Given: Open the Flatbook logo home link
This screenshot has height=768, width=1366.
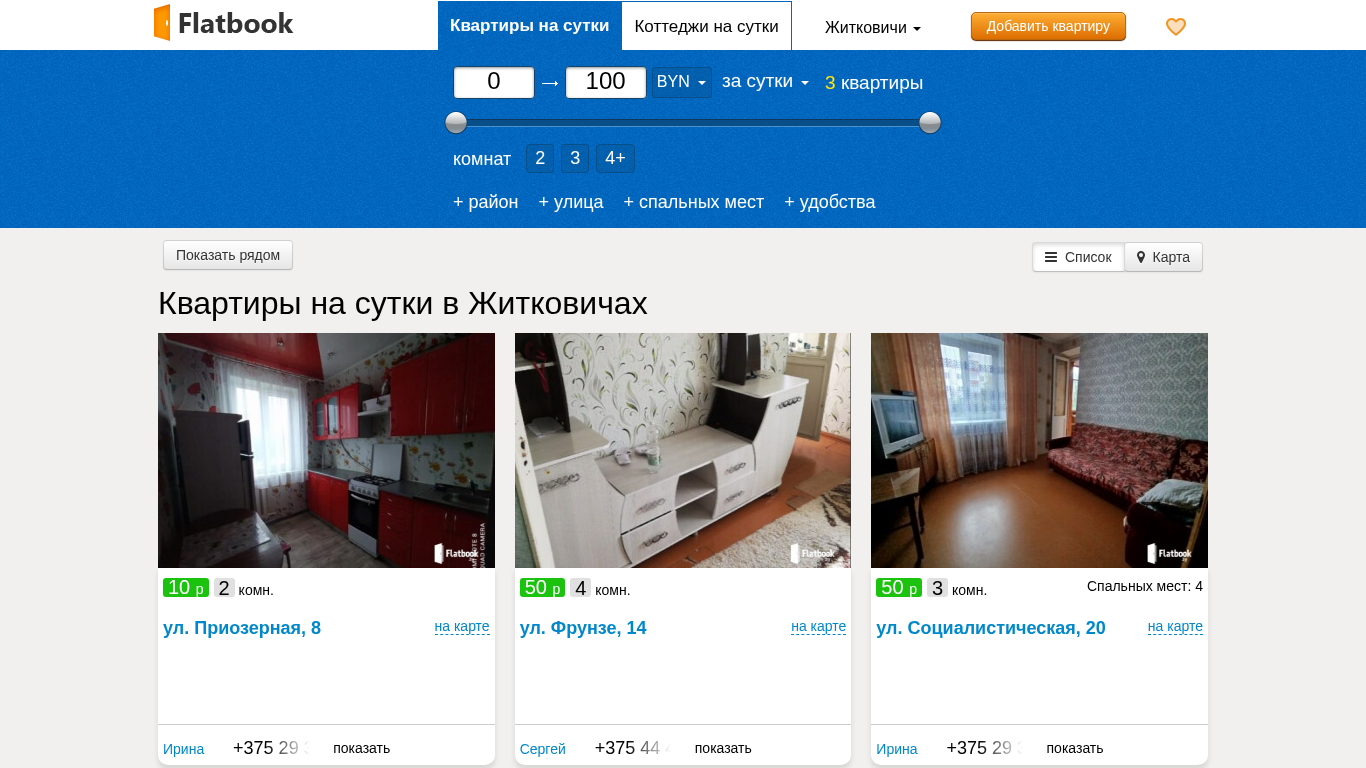Looking at the screenshot, I should pos(223,23).
